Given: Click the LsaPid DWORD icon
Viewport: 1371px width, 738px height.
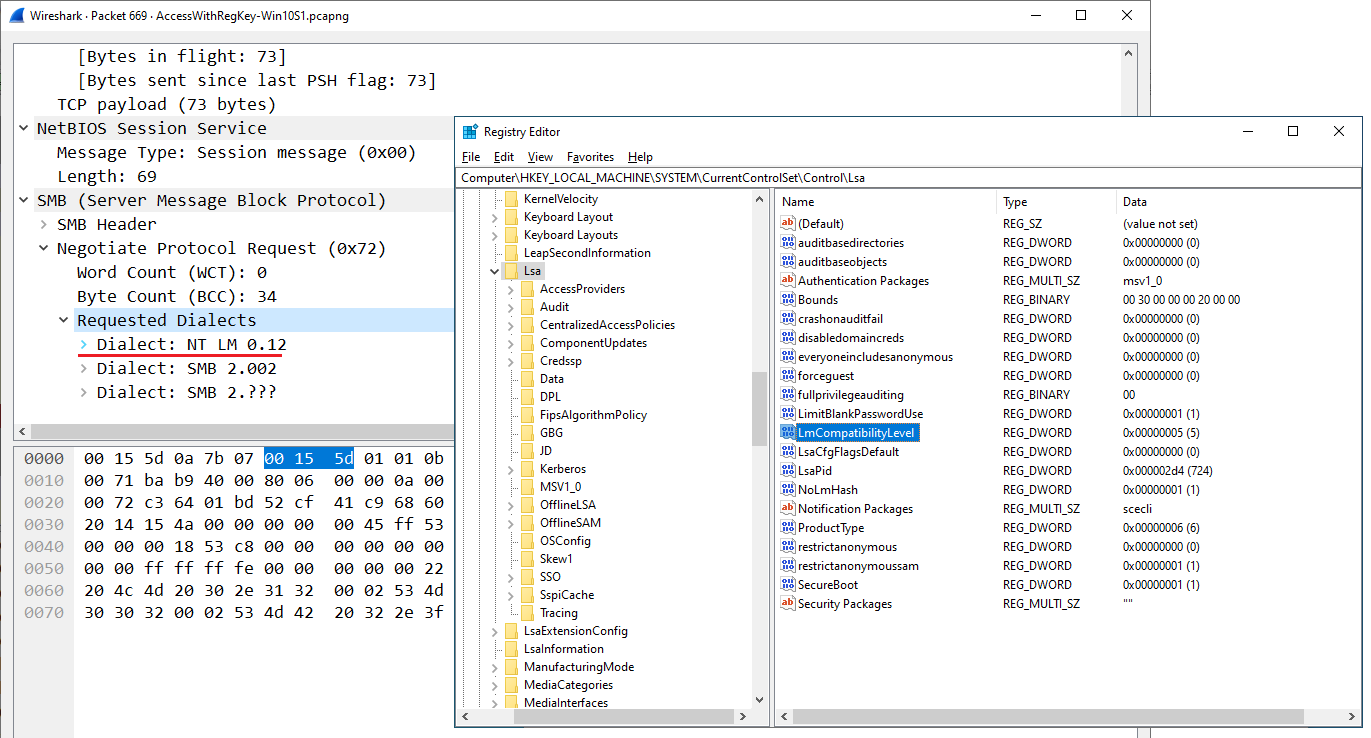Looking at the screenshot, I should click(787, 471).
